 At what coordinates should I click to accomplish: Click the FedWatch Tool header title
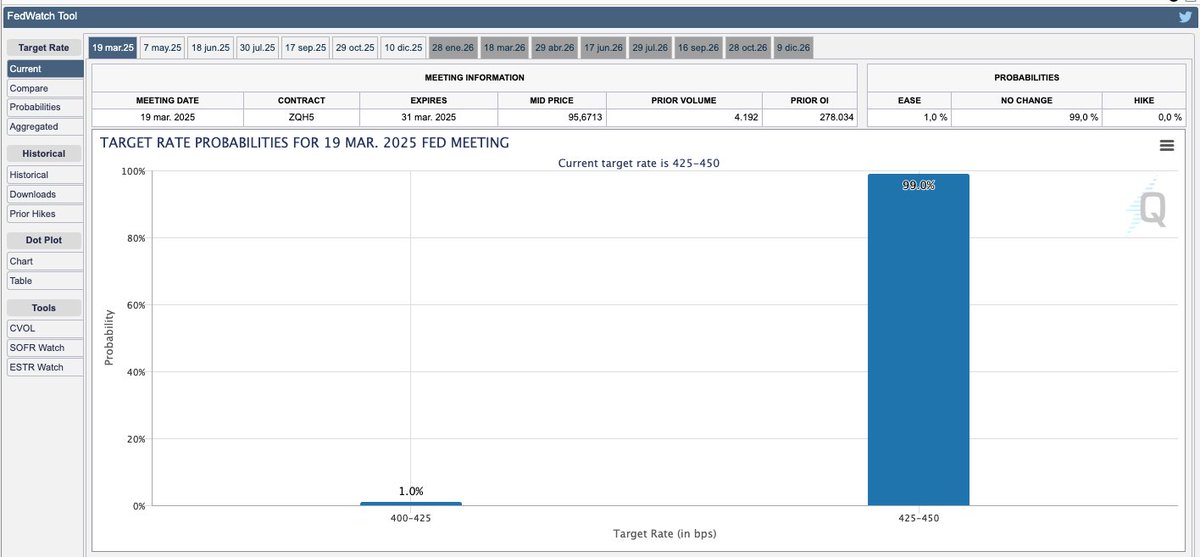click(x=42, y=16)
